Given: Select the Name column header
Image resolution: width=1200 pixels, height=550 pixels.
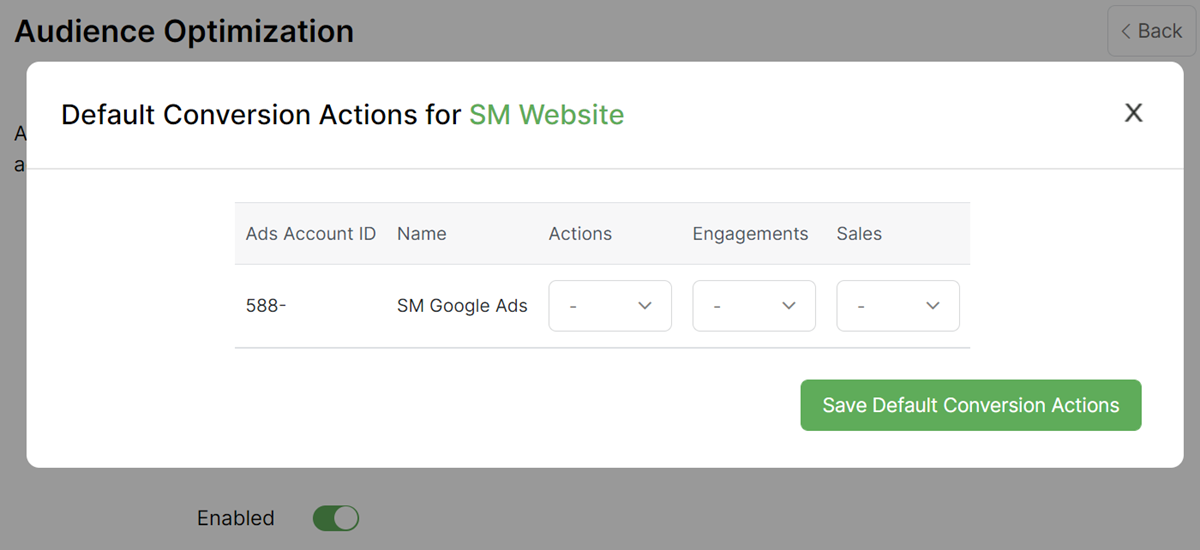Looking at the screenshot, I should click(422, 234).
